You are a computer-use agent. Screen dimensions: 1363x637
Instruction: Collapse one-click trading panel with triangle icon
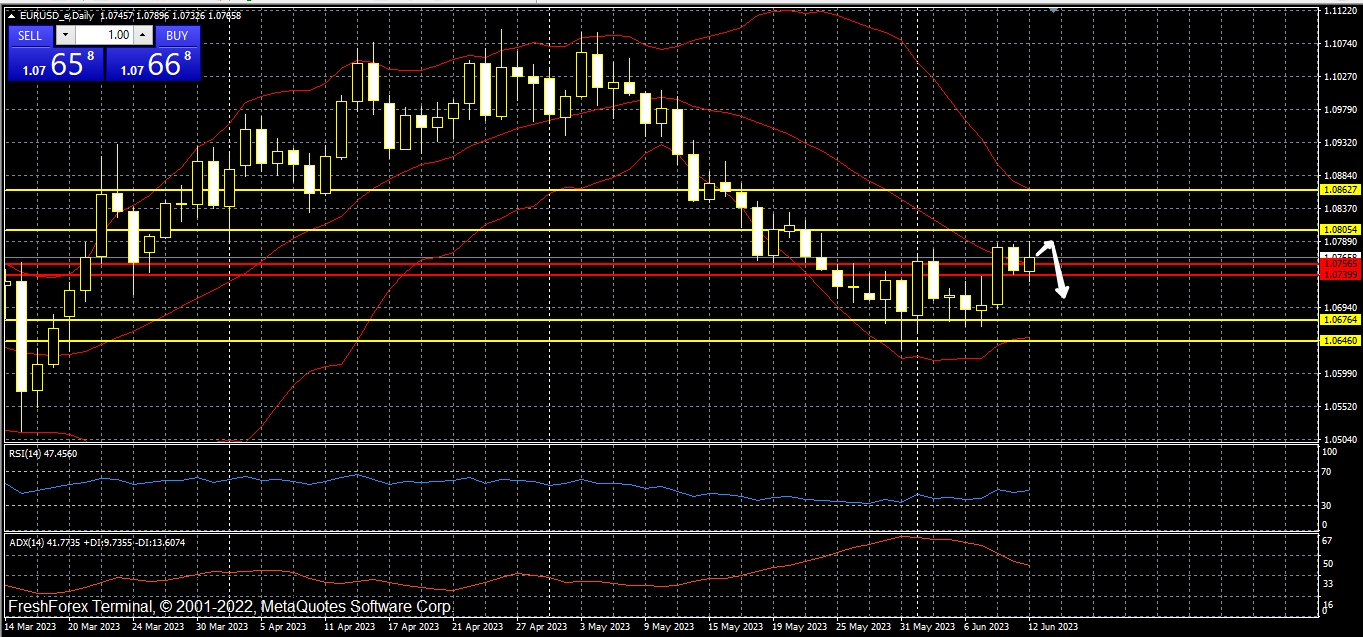(11, 15)
